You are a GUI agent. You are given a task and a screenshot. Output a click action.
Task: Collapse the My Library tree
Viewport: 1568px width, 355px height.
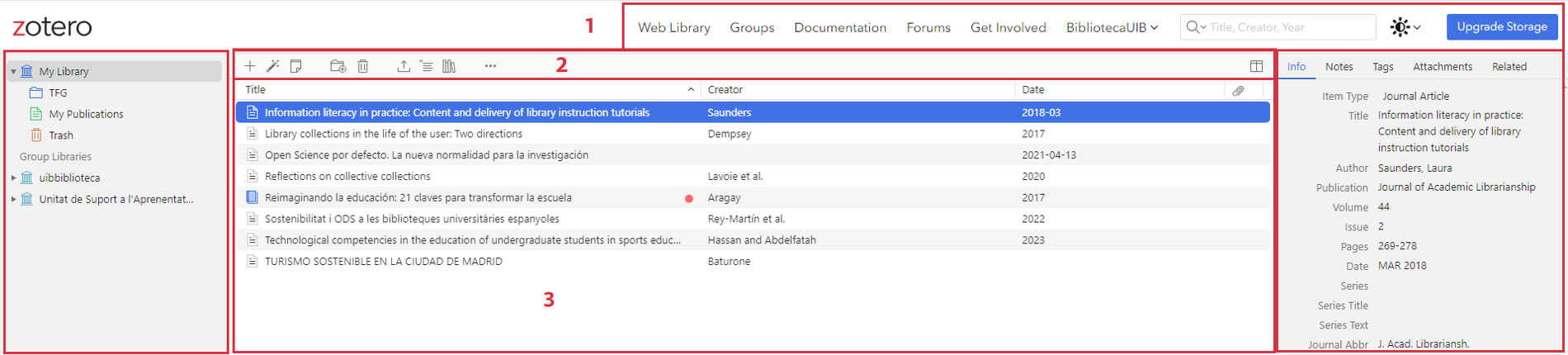coord(13,72)
